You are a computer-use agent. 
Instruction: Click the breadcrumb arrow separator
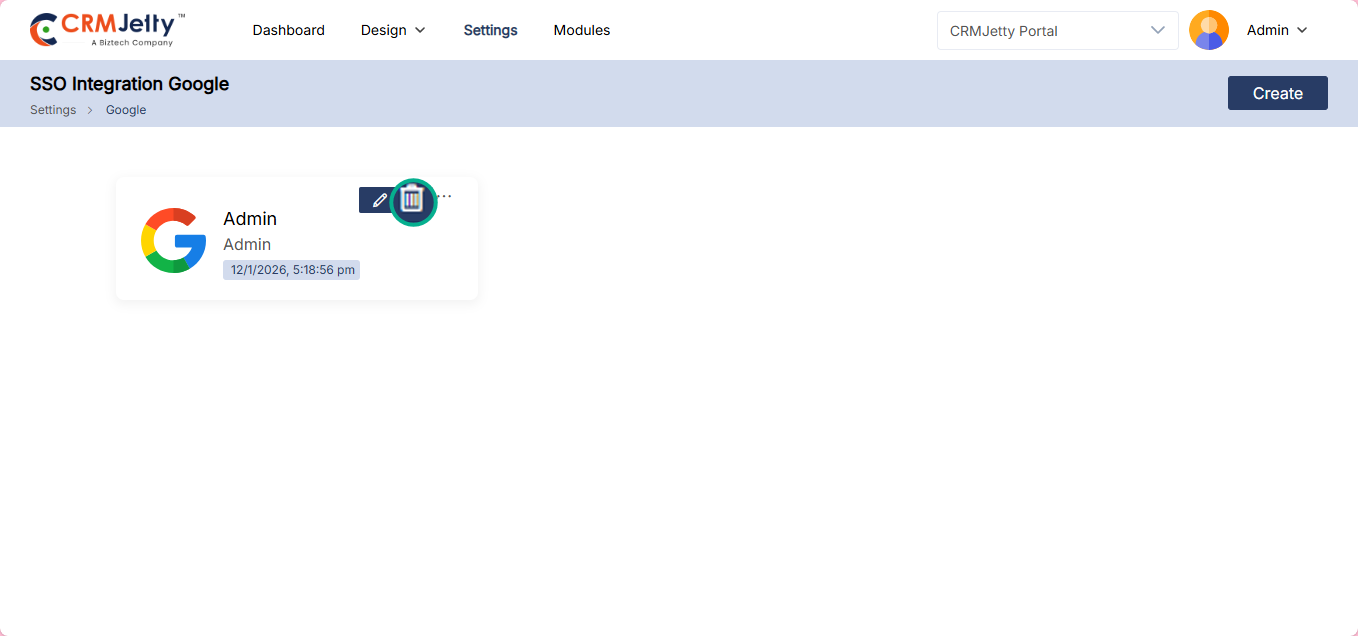click(x=91, y=110)
